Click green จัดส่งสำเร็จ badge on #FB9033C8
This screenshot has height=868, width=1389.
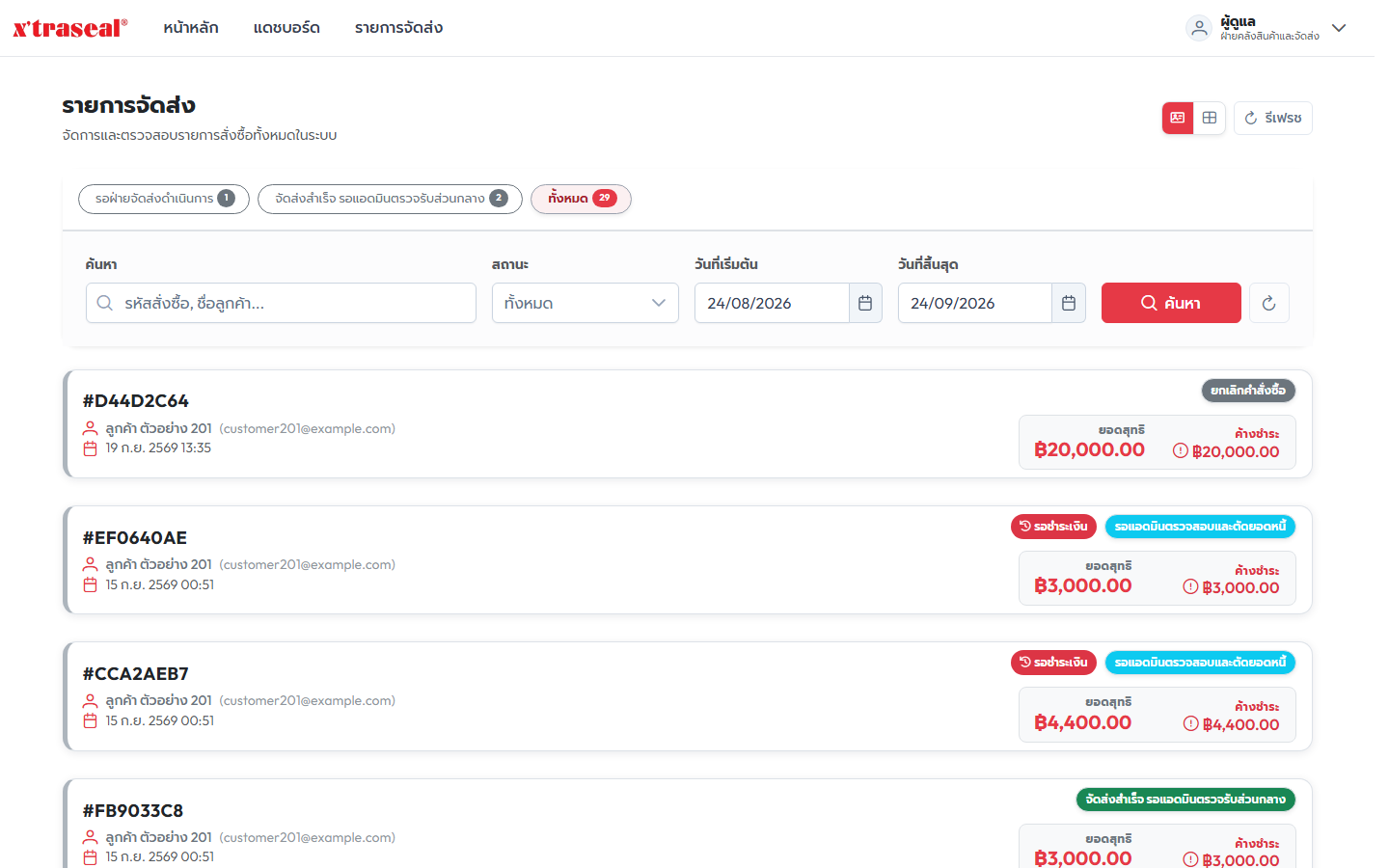point(1185,800)
